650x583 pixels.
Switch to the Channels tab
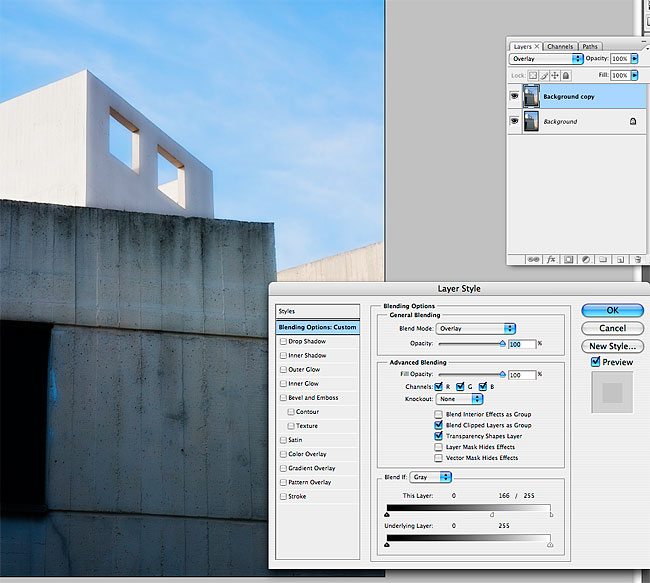(560, 46)
